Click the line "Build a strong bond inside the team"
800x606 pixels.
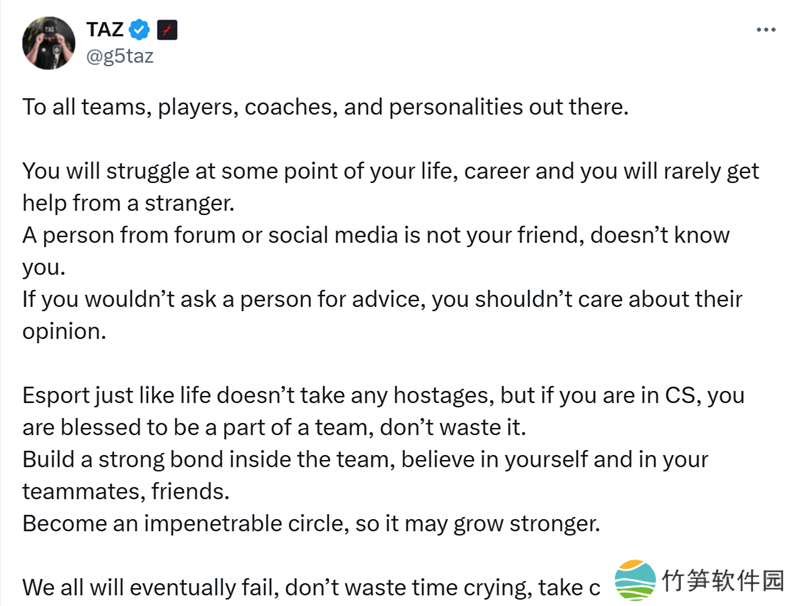coord(365,460)
